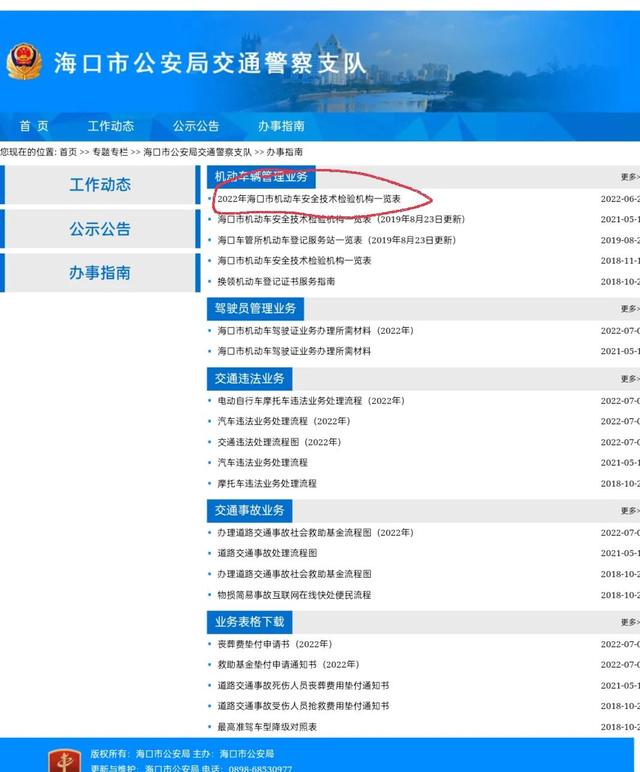Open 首页 in the navigation bar
The image size is (640, 772).
coord(34,127)
